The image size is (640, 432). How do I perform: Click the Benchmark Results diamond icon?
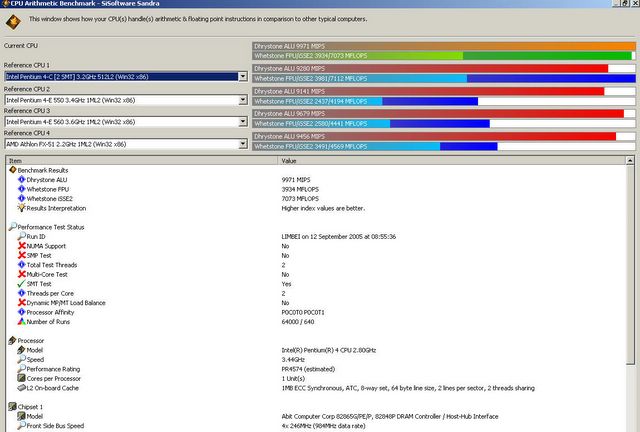click(x=13, y=170)
